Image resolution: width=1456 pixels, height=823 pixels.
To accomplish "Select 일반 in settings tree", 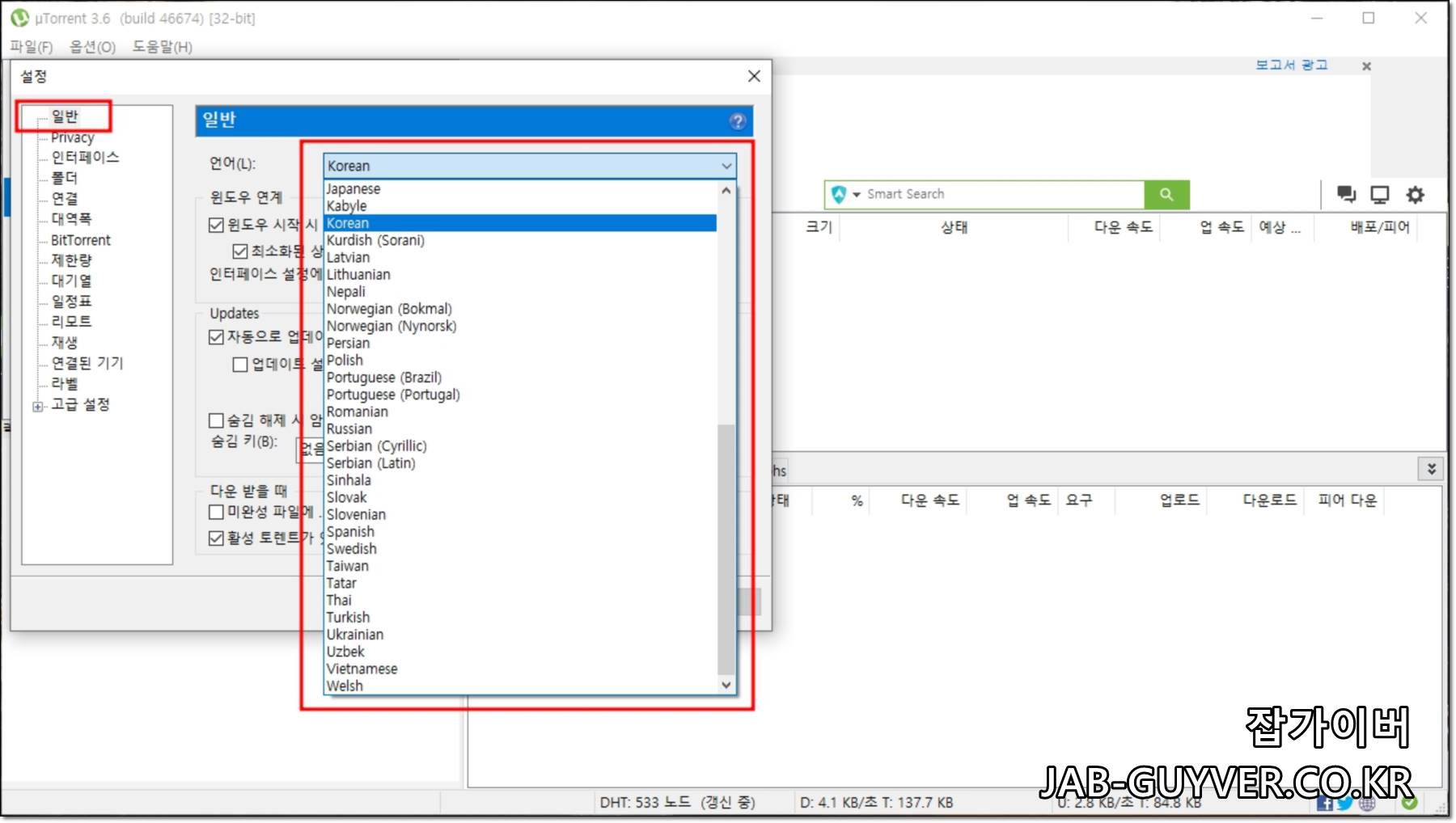I will pyautogui.click(x=65, y=116).
